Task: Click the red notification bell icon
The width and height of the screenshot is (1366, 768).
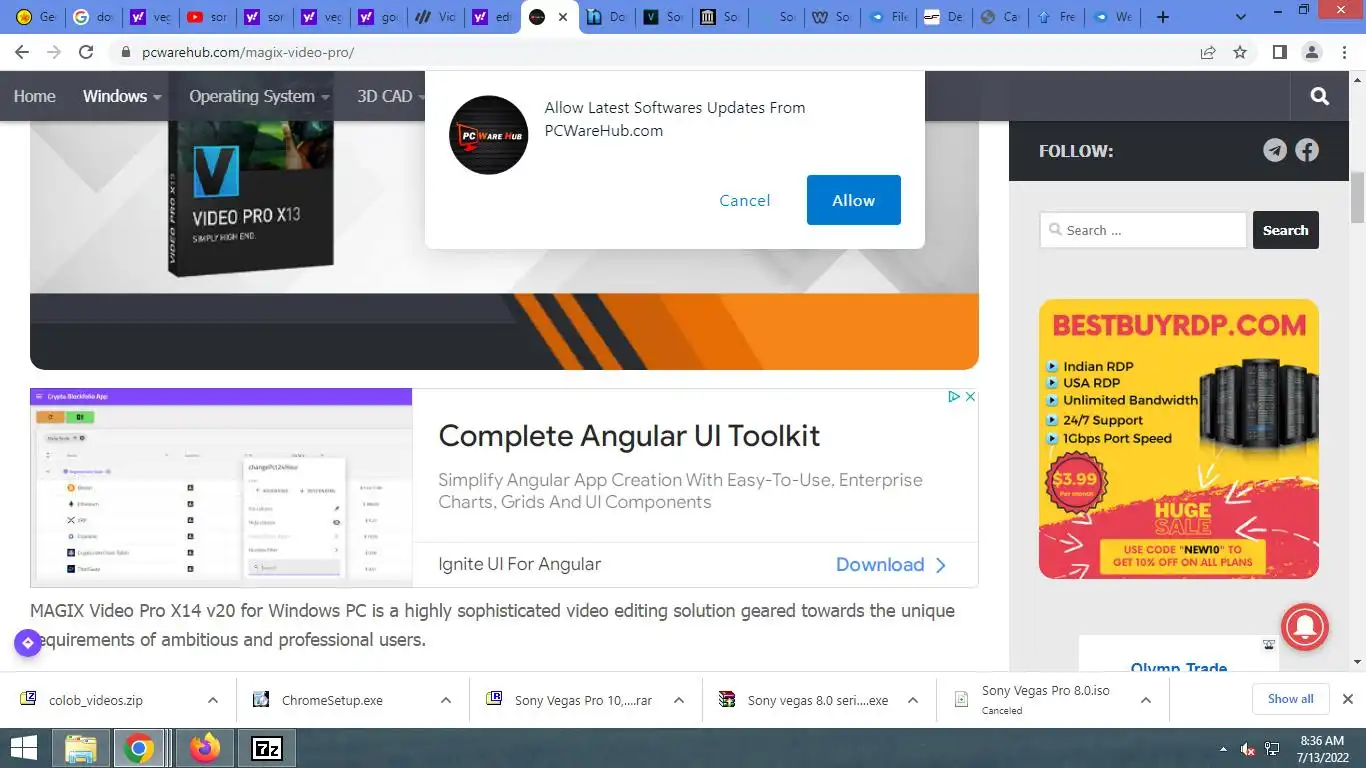Action: click(1304, 627)
